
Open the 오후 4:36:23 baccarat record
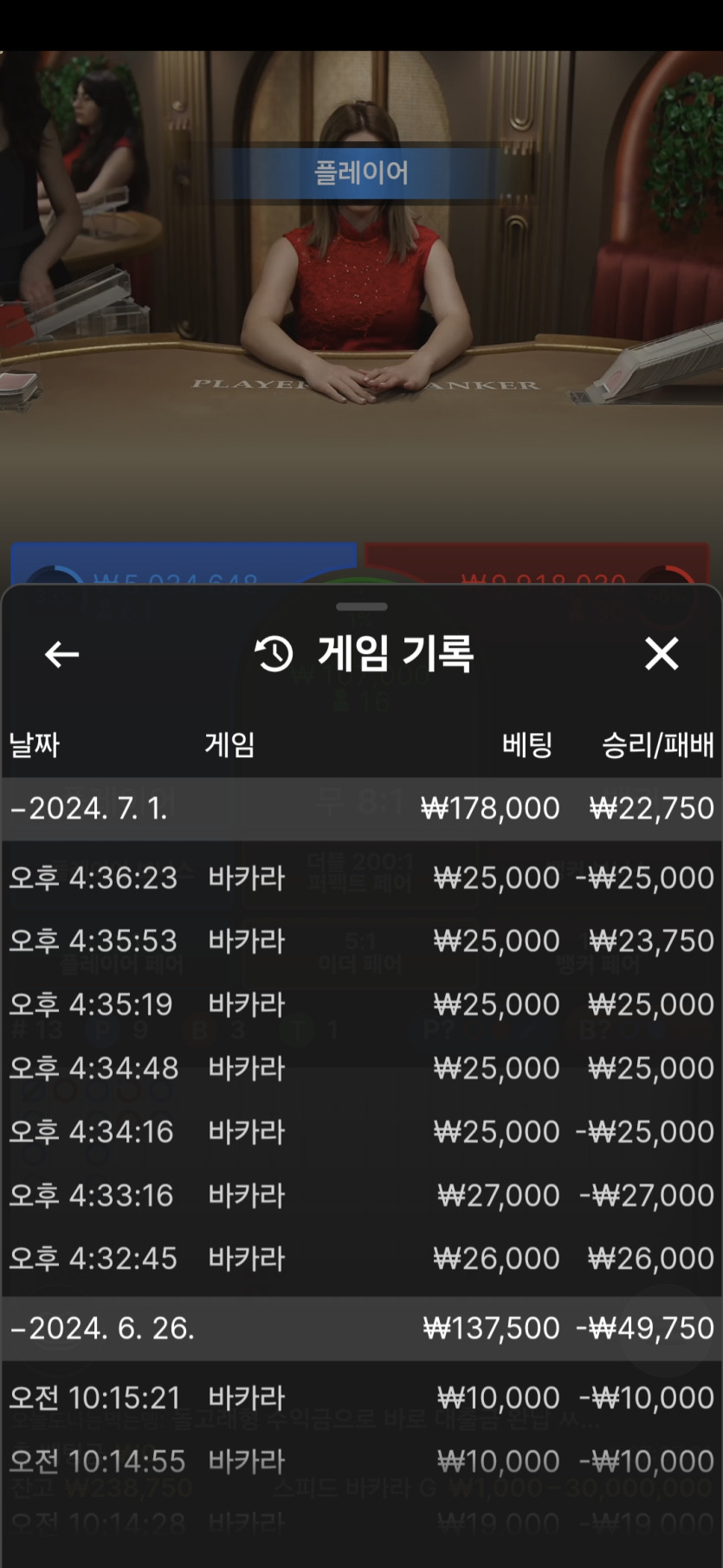click(361, 878)
